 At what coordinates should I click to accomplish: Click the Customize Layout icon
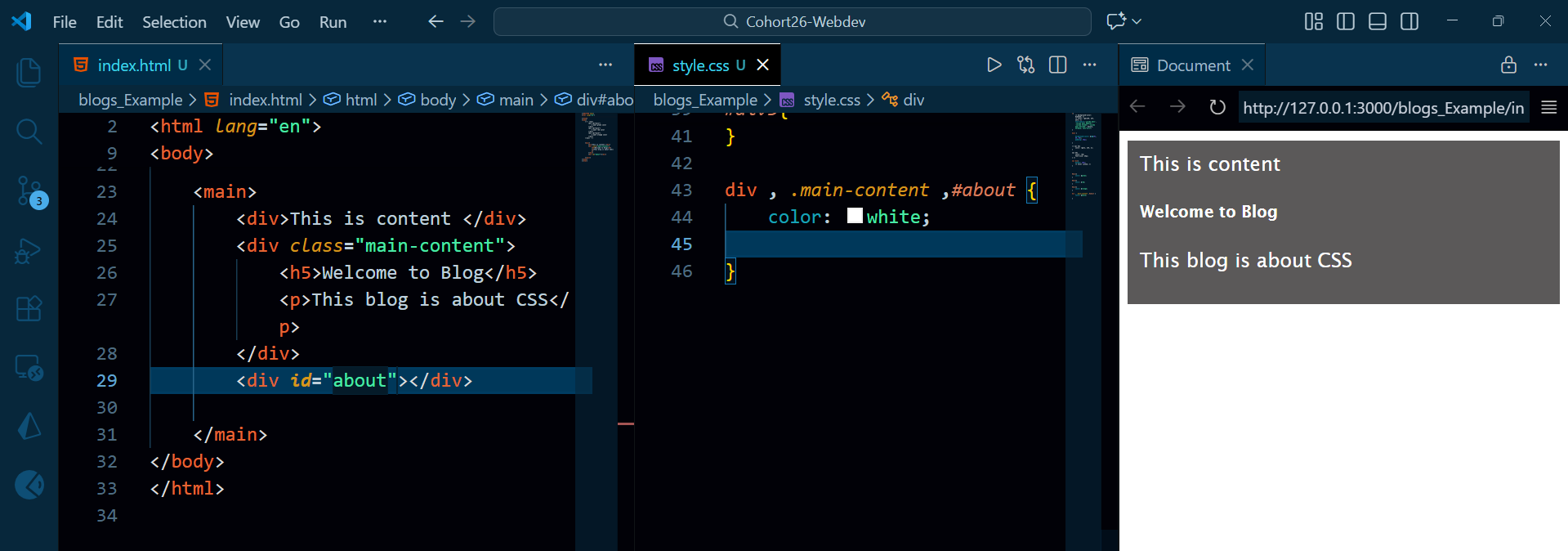coord(1314,21)
